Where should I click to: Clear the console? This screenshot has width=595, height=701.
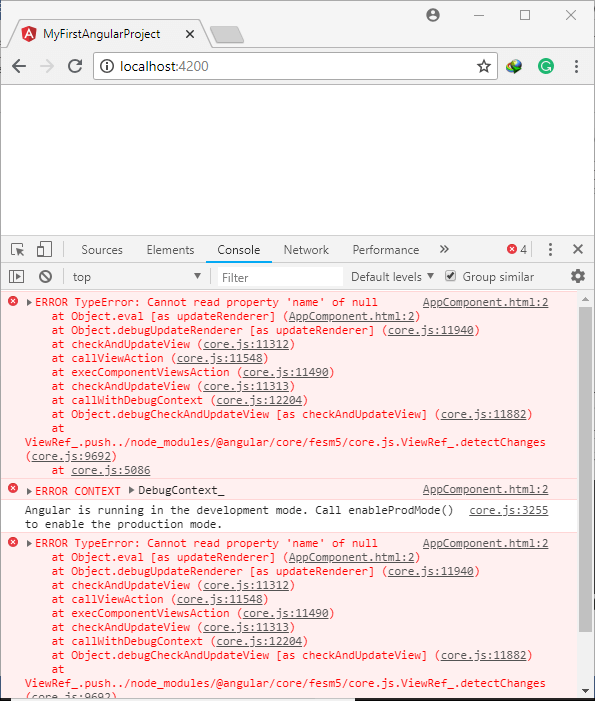pyautogui.click(x=45, y=277)
